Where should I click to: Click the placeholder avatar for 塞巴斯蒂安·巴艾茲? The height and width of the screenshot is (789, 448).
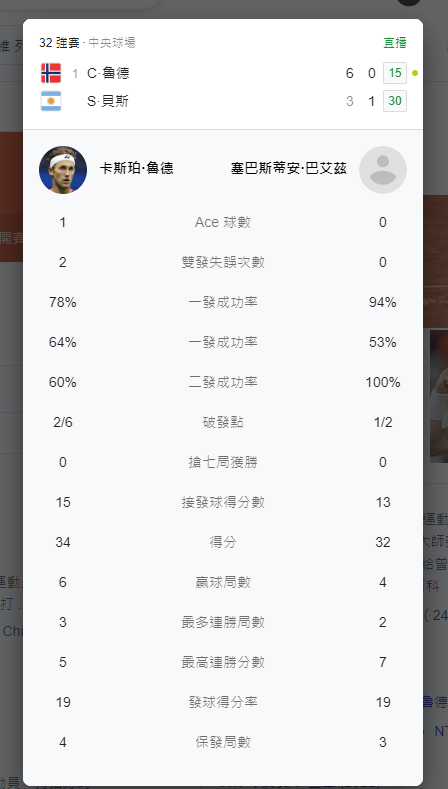pyautogui.click(x=383, y=170)
